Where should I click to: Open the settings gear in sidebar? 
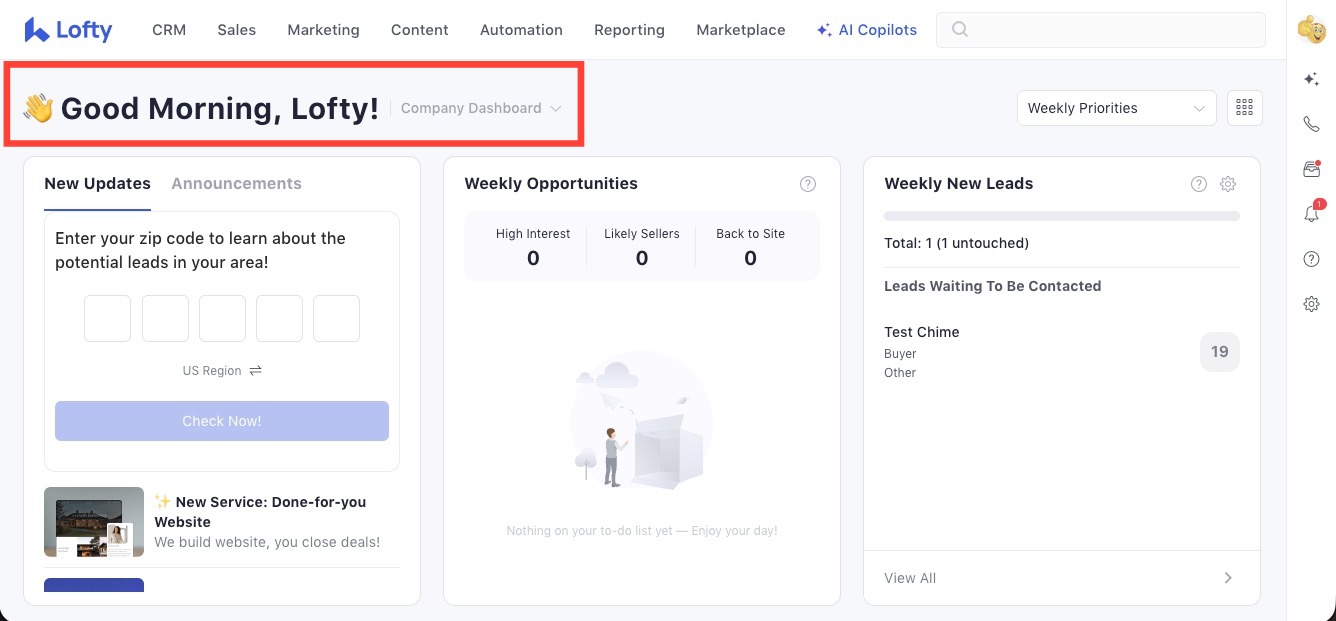pyautogui.click(x=1312, y=304)
